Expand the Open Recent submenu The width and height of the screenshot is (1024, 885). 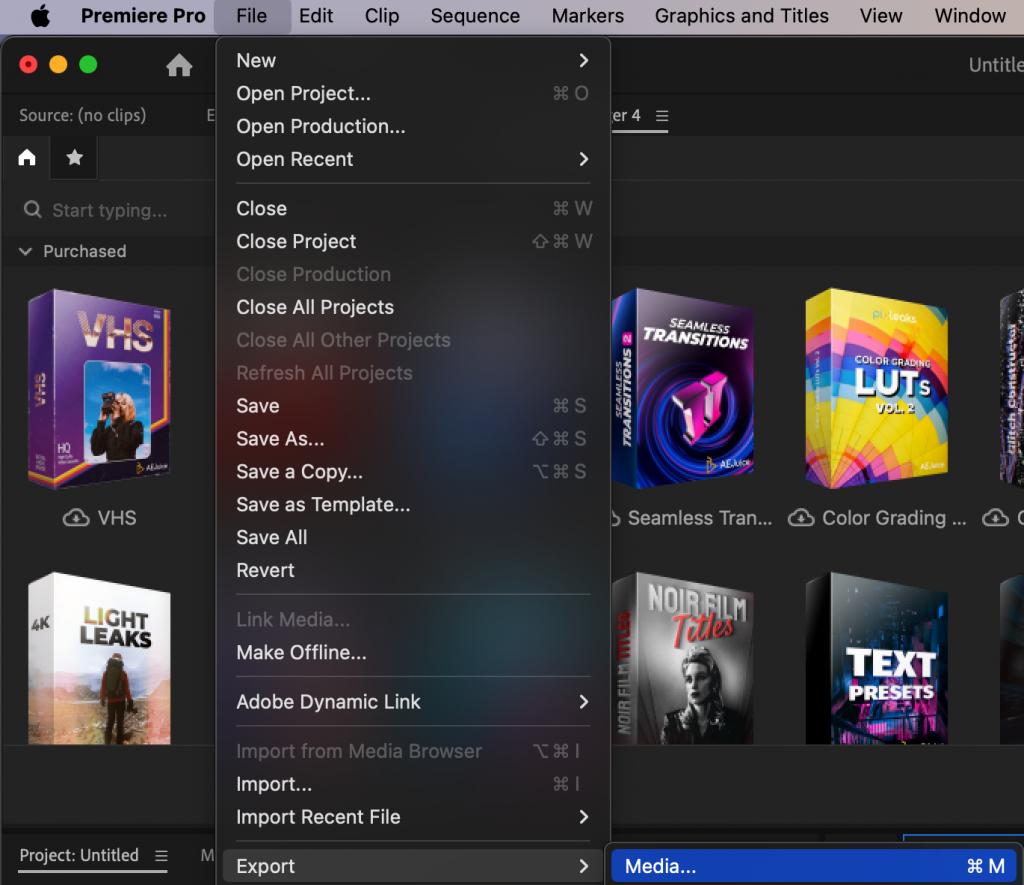click(295, 159)
